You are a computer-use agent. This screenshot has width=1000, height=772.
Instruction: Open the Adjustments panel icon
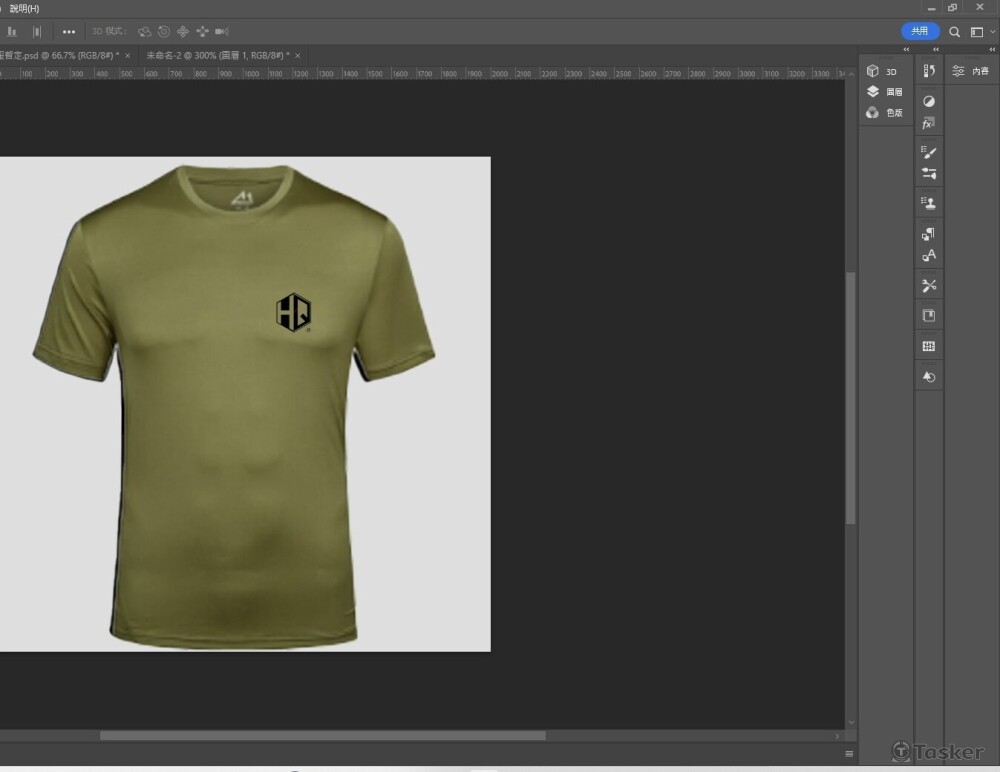pos(928,101)
